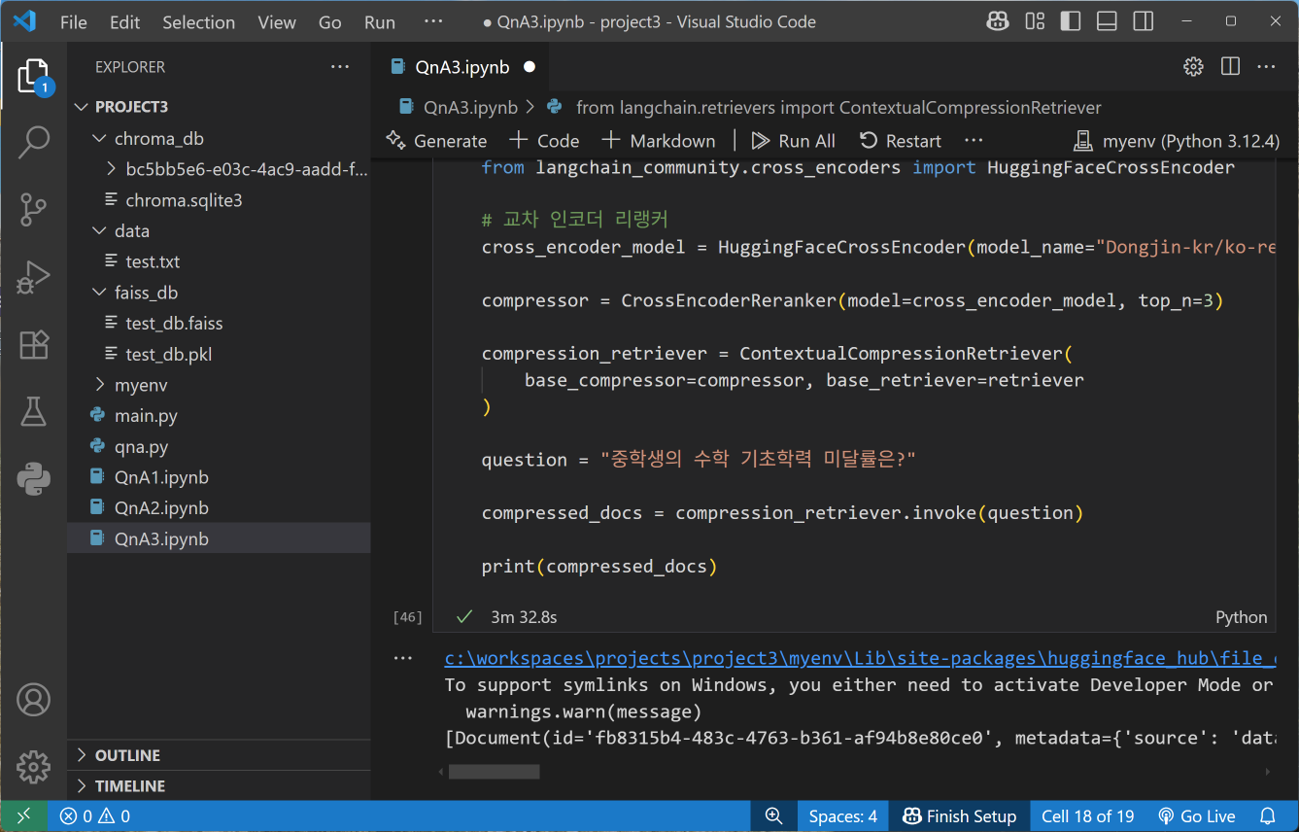Image resolution: width=1299 pixels, height=832 pixels.
Task: Expand the myenv folder
Action: click(x=219, y=385)
